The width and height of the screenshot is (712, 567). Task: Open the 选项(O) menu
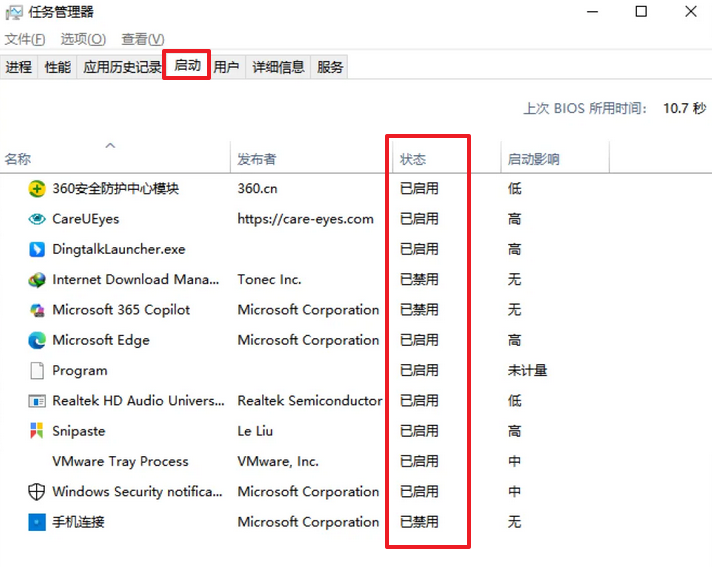coord(83,39)
